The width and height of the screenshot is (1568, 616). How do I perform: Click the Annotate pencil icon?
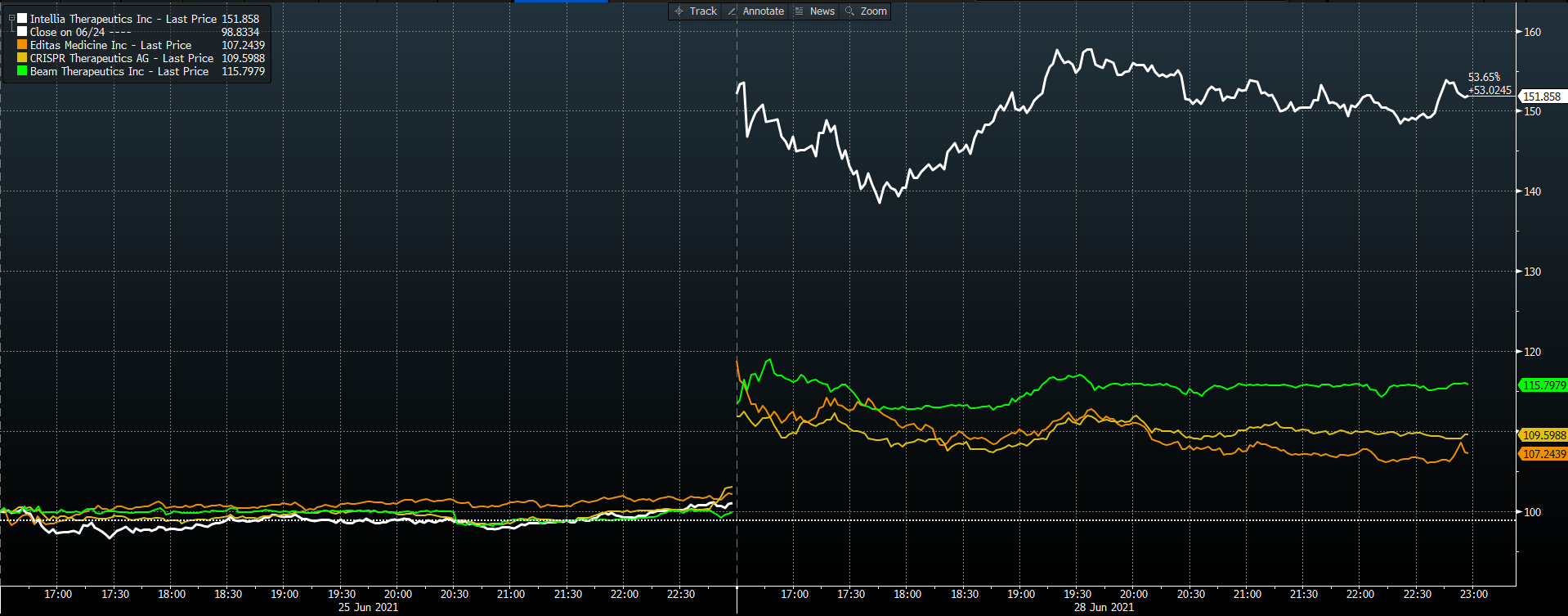coord(732,11)
